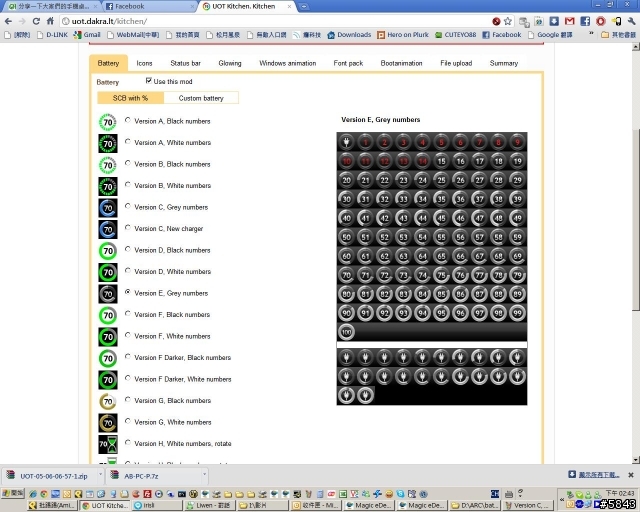
Task: Click Version E Grey numbers battery thumbnail
Action: (107, 294)
